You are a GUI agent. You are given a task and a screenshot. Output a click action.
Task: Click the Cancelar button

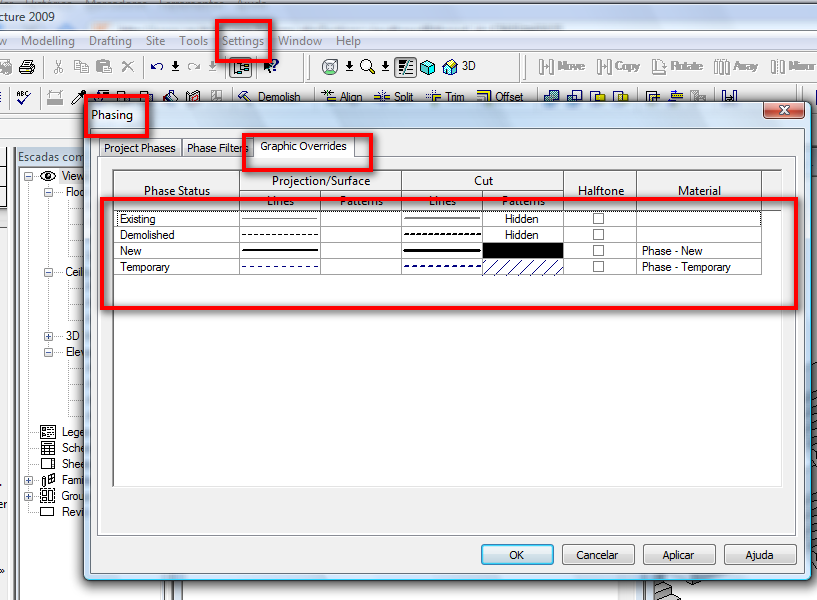(598, 555)
